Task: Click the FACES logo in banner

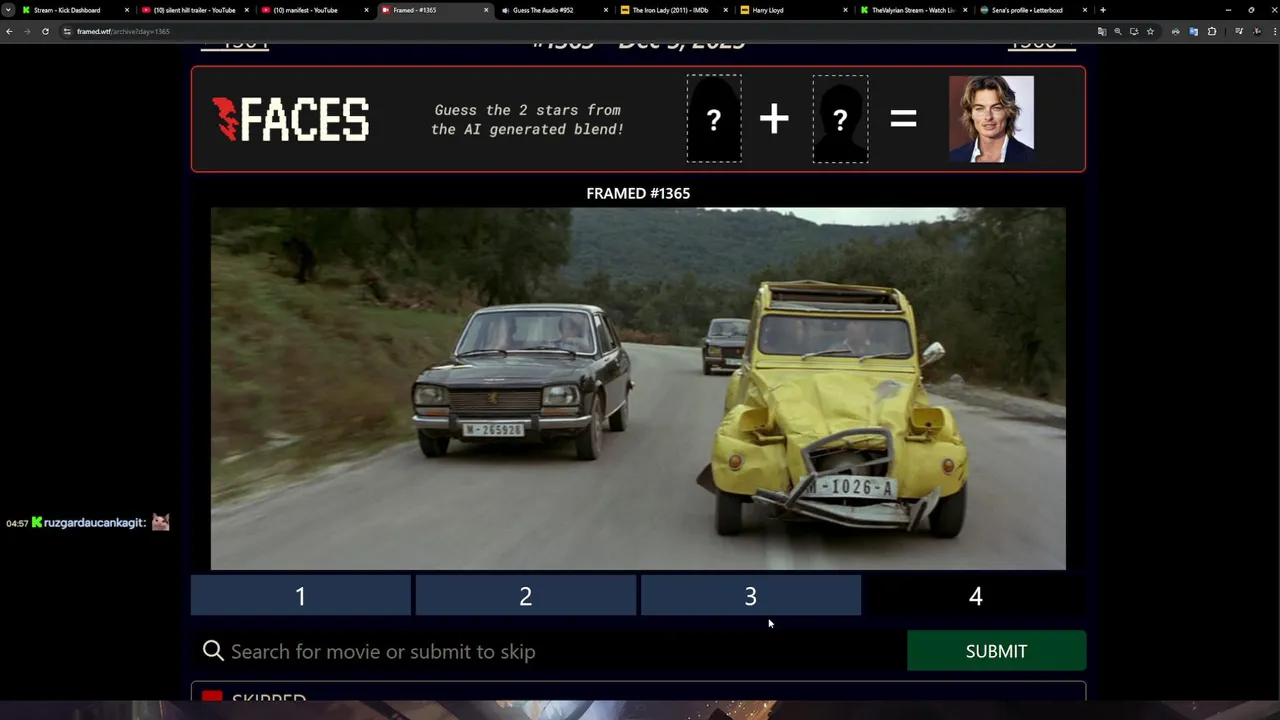Action: point(291,119)
